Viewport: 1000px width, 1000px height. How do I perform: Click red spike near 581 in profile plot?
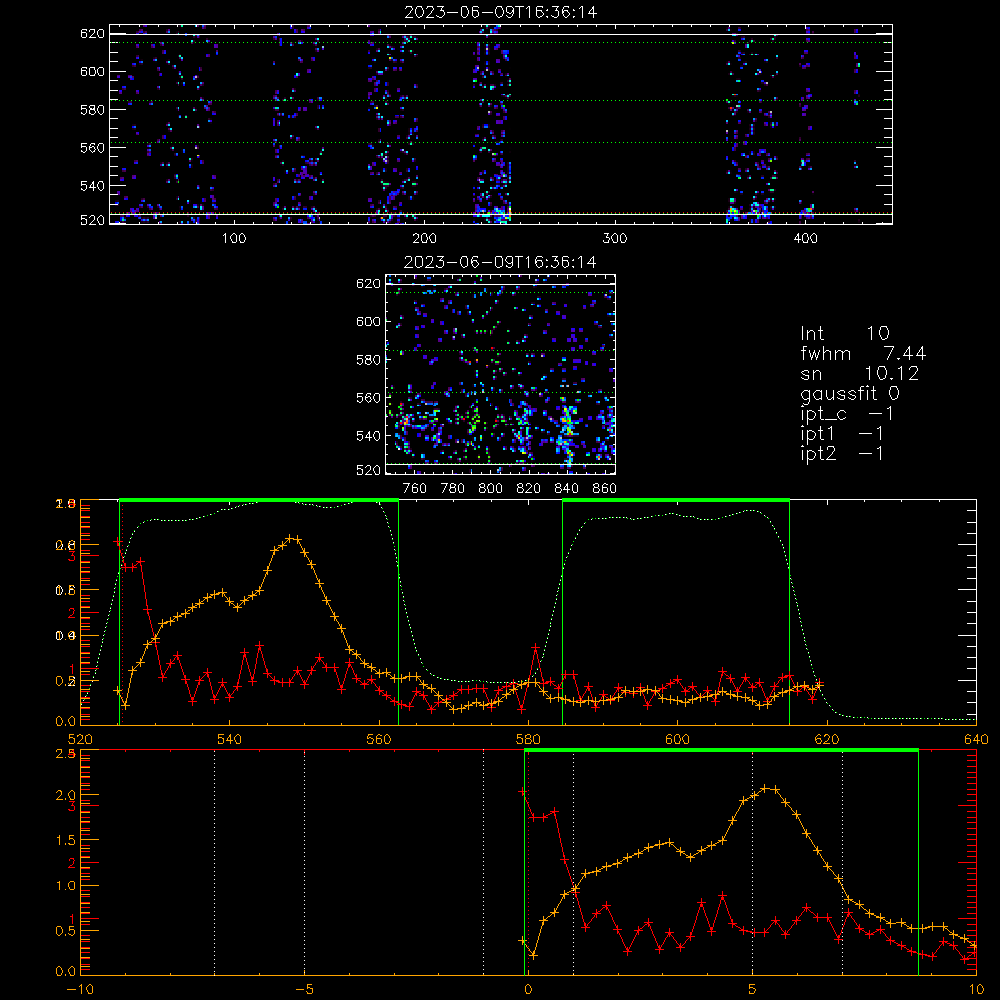tap(536, 647)
